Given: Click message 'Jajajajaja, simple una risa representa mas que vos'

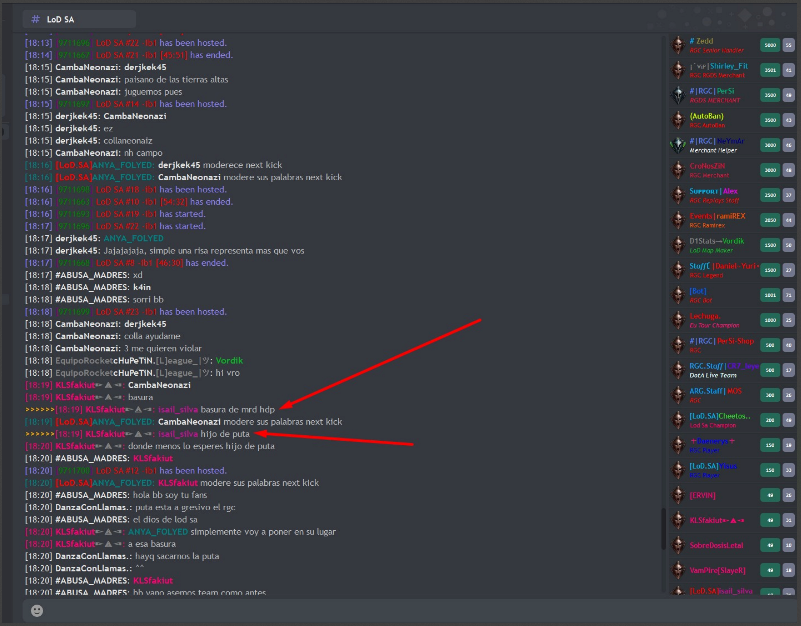Looking at the screenshot, I should click(x=204, y=251).
